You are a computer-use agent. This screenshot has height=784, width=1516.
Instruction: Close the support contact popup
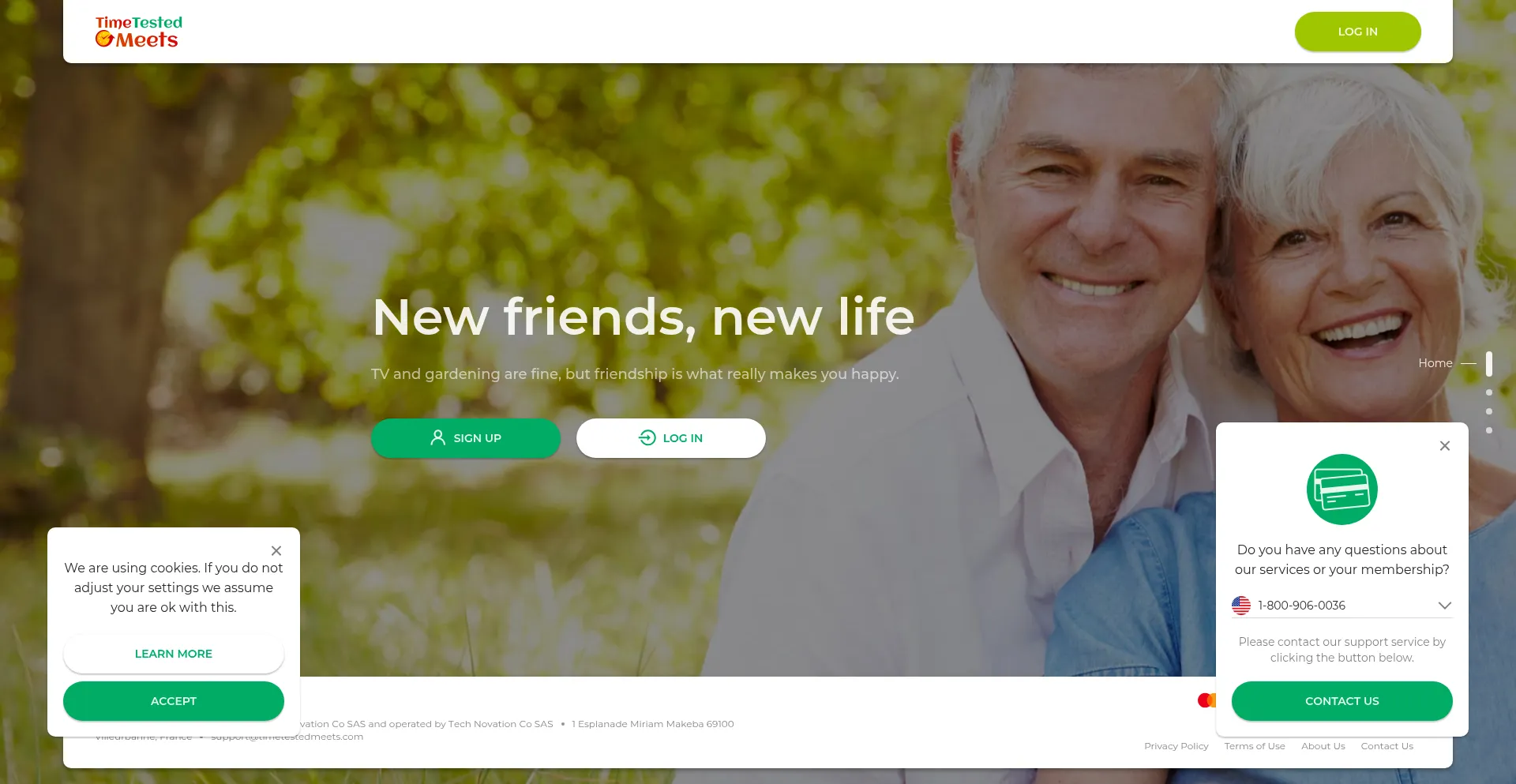pos(1445,446)
